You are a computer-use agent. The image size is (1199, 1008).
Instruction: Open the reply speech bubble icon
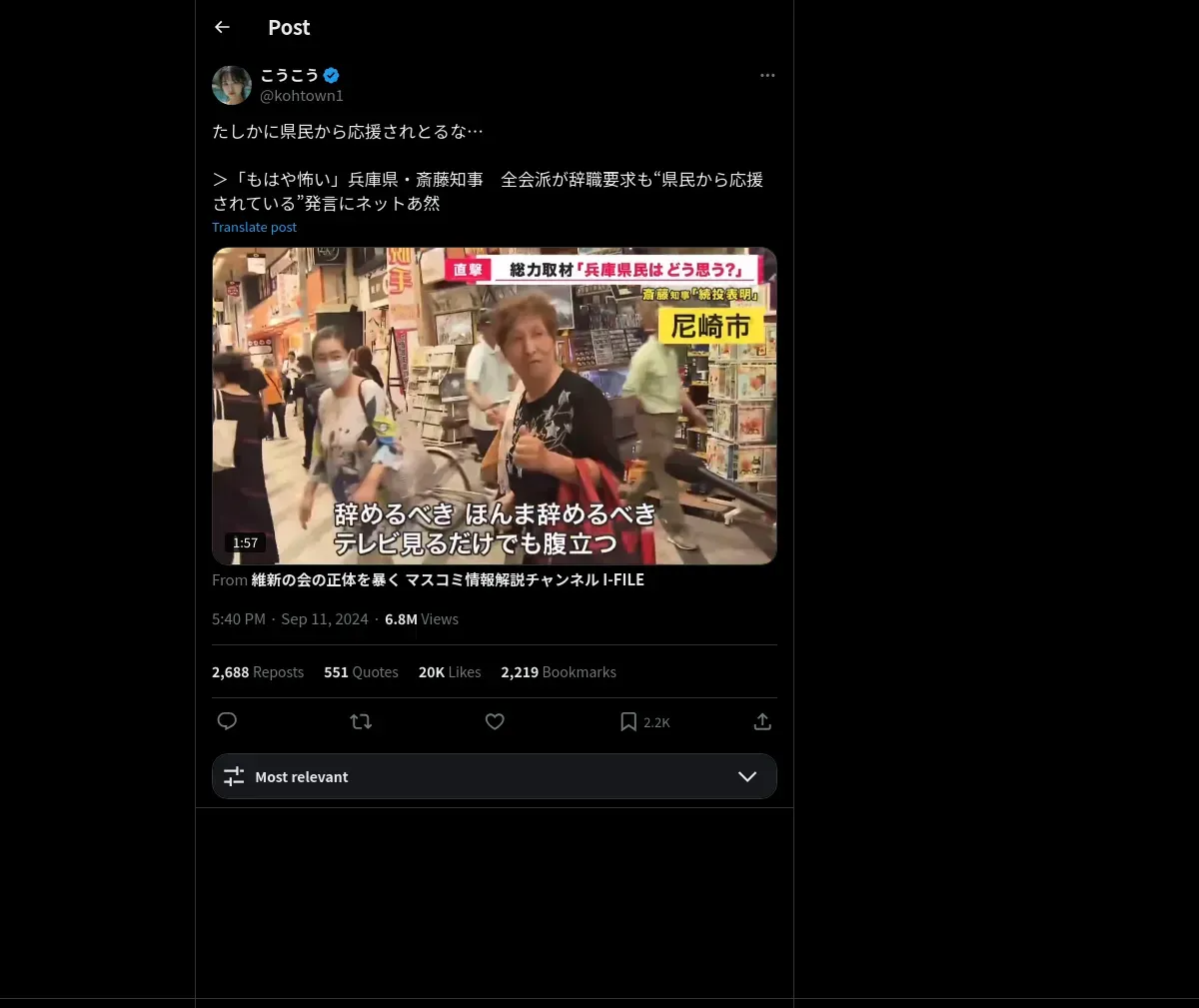click(227, 721)
